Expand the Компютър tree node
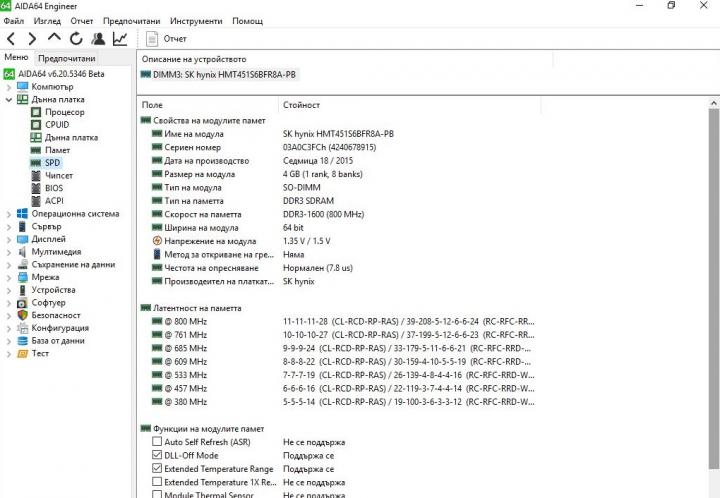 9,87
